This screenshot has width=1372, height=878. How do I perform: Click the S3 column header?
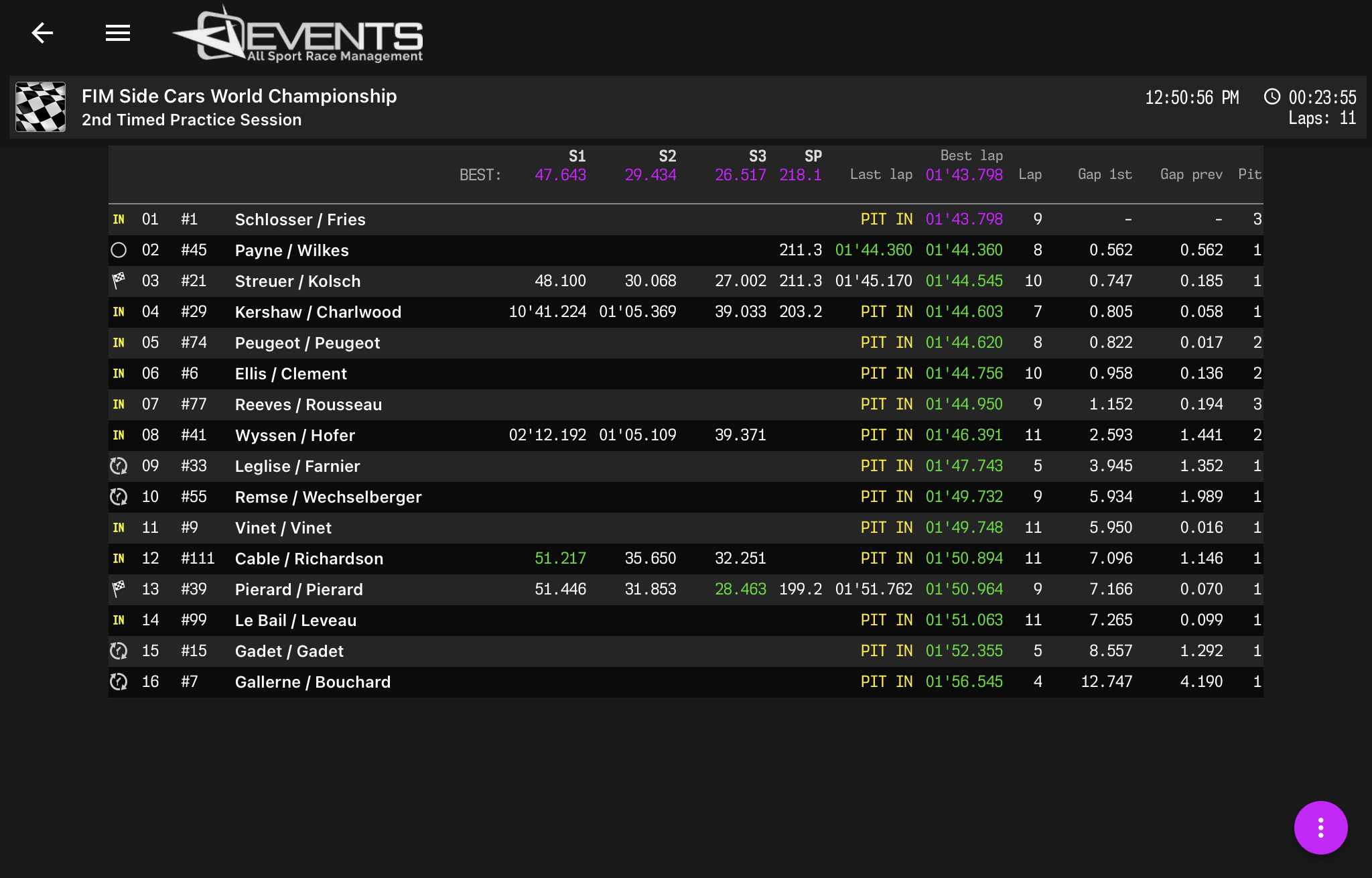[x=757, y=157]
